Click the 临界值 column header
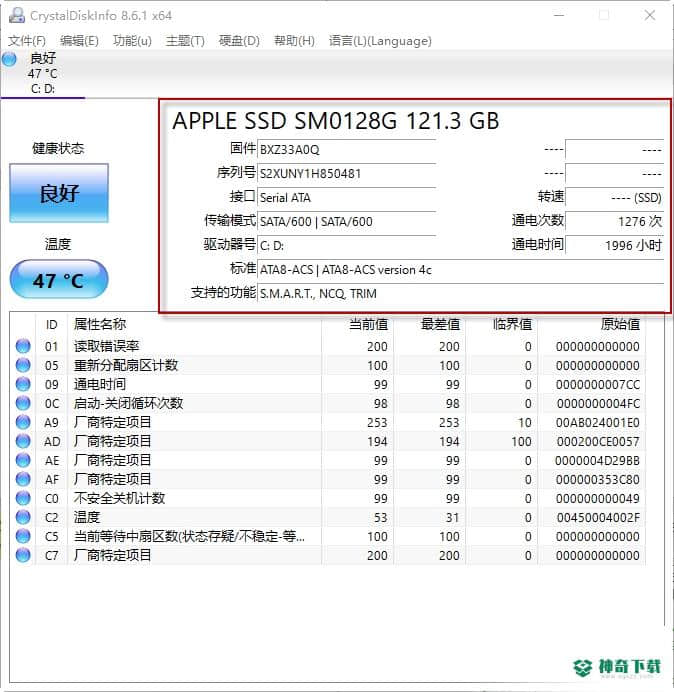This screenshot has width=674, height=692. point(512,324)
